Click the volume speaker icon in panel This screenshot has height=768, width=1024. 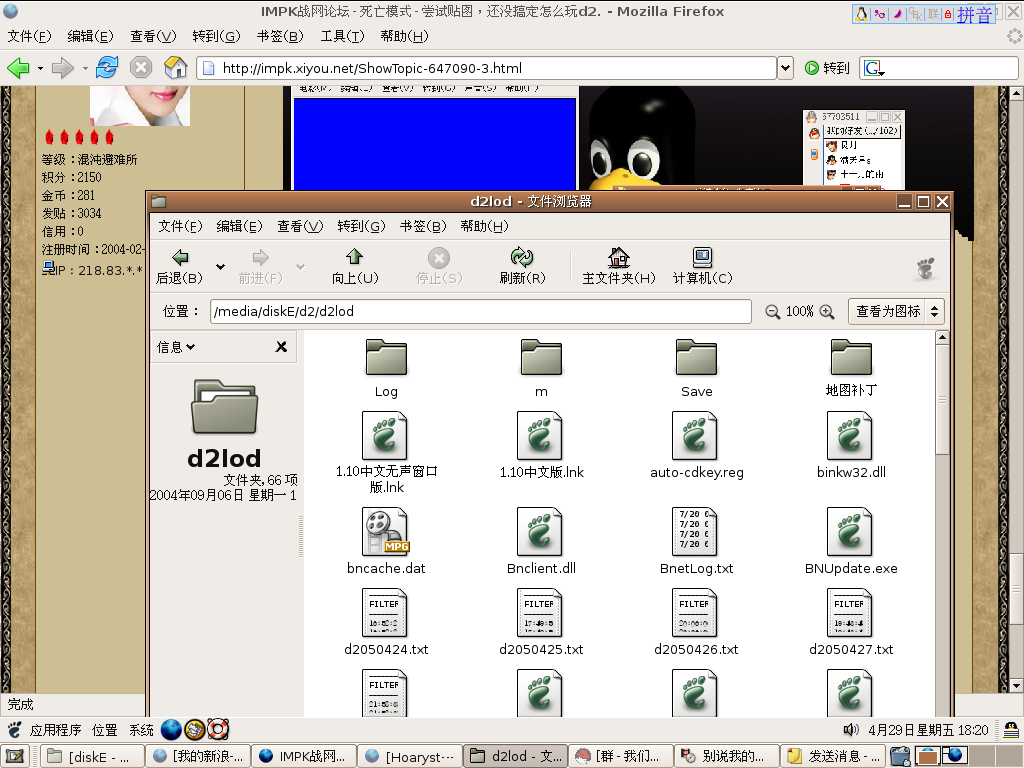coord(851,729)
